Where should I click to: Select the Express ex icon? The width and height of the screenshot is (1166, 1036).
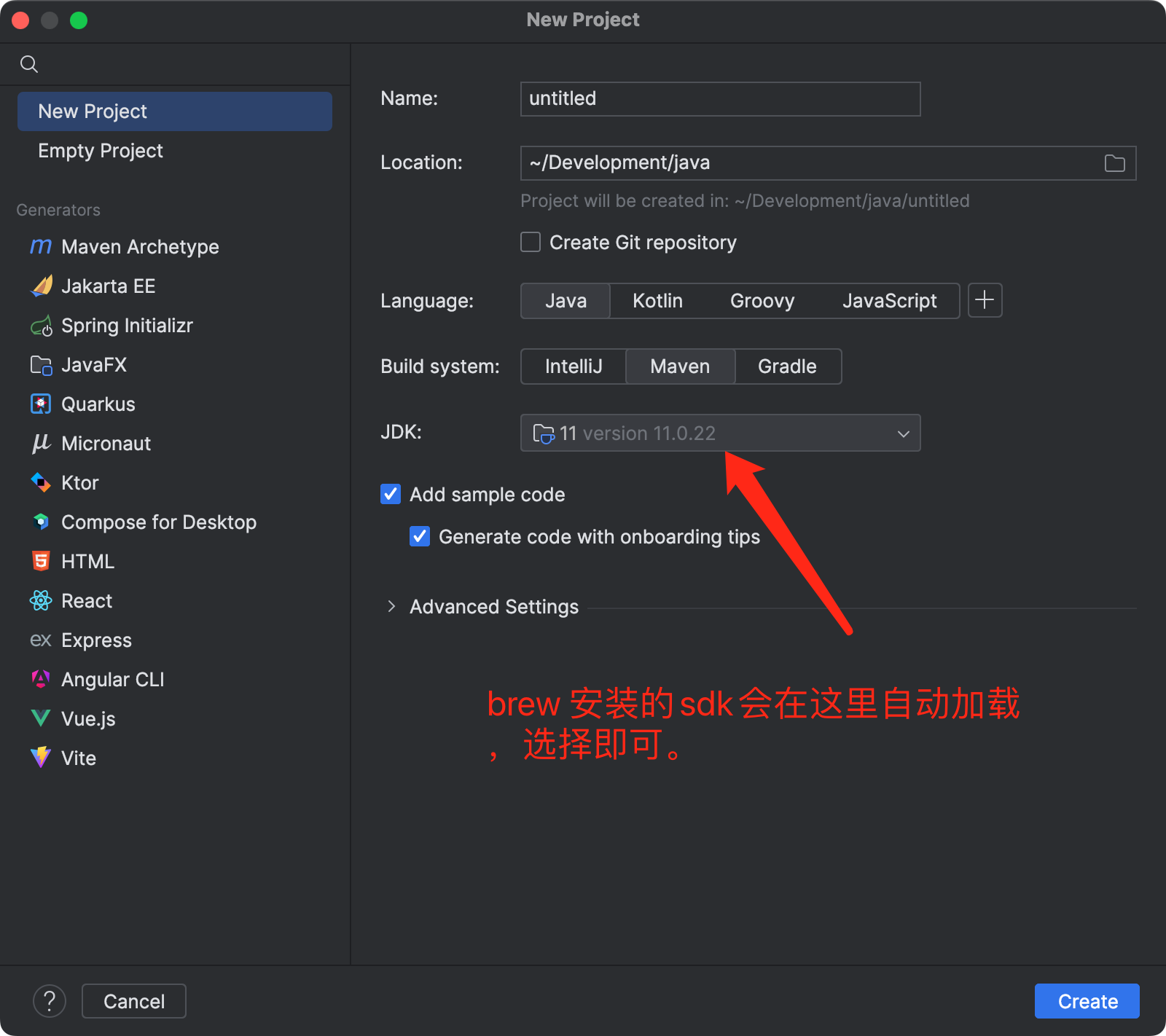(41, 640)
